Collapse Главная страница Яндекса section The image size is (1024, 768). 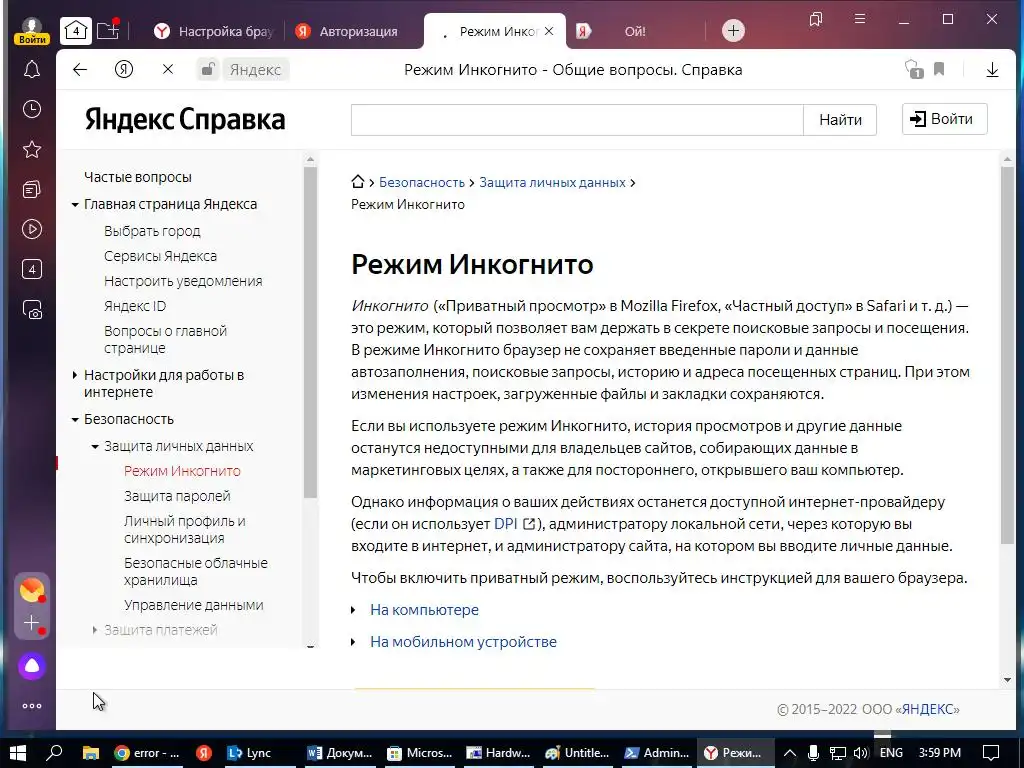click(x=74, y=204)
